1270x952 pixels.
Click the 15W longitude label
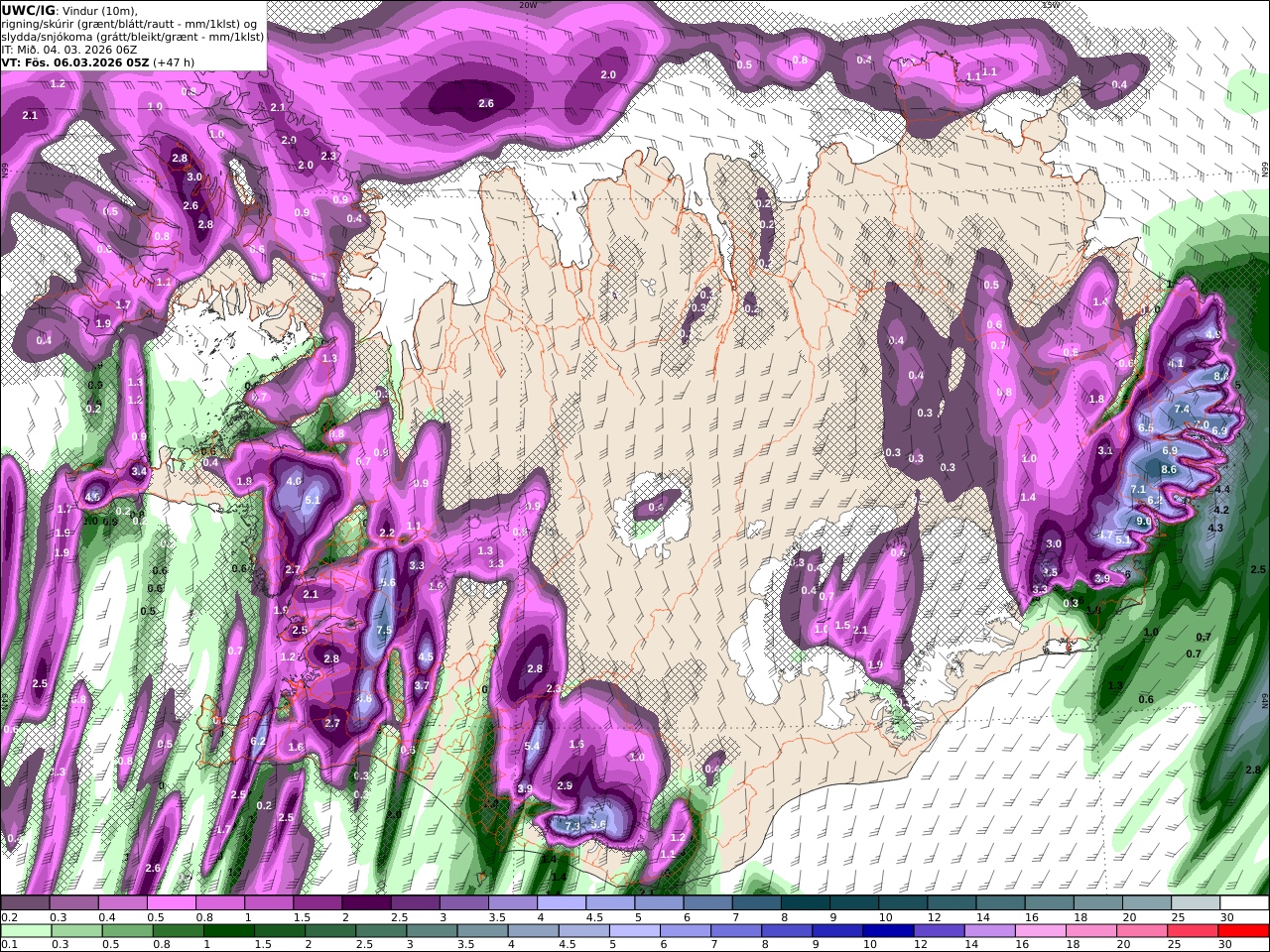(1051, 5)
